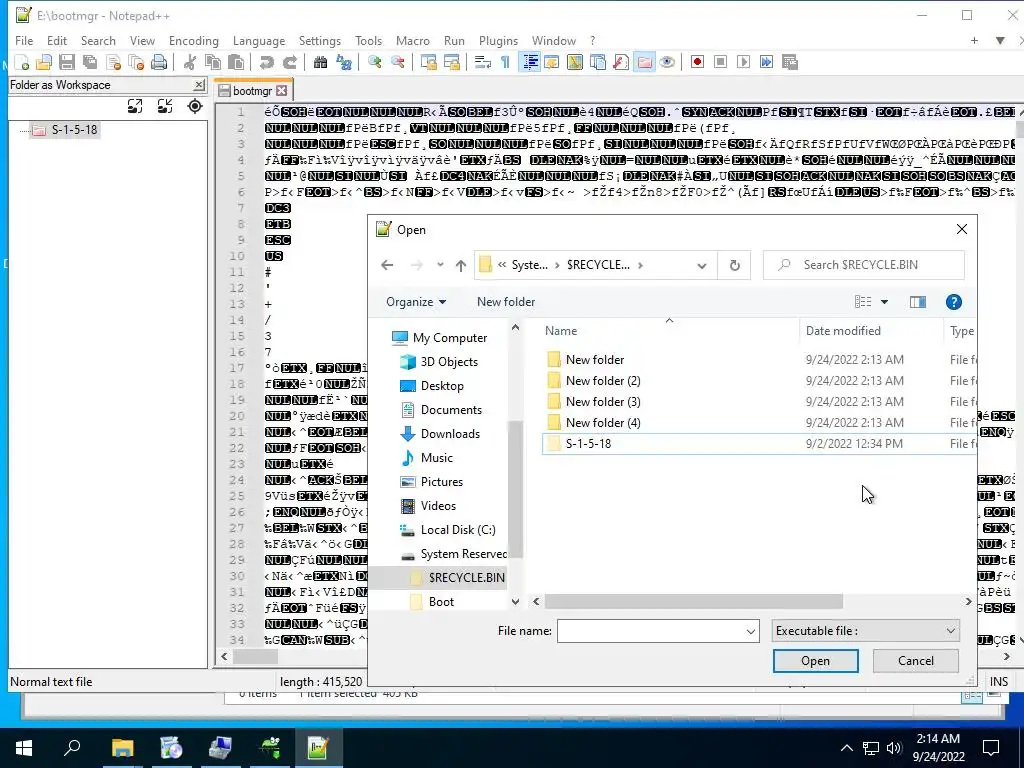Click the Close All toolbar icon
Screen dimensions: 1024x768
pos(136,62)
